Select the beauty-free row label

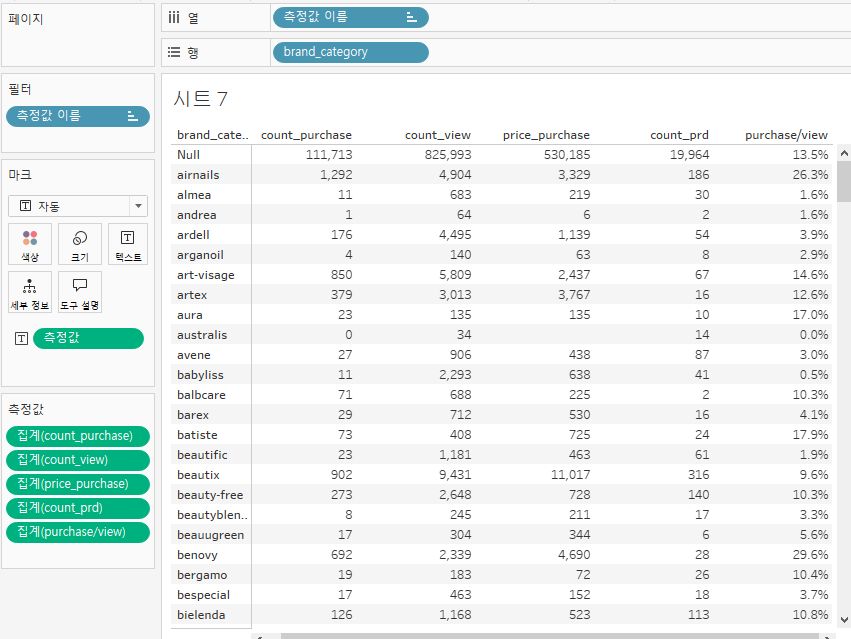210,495
